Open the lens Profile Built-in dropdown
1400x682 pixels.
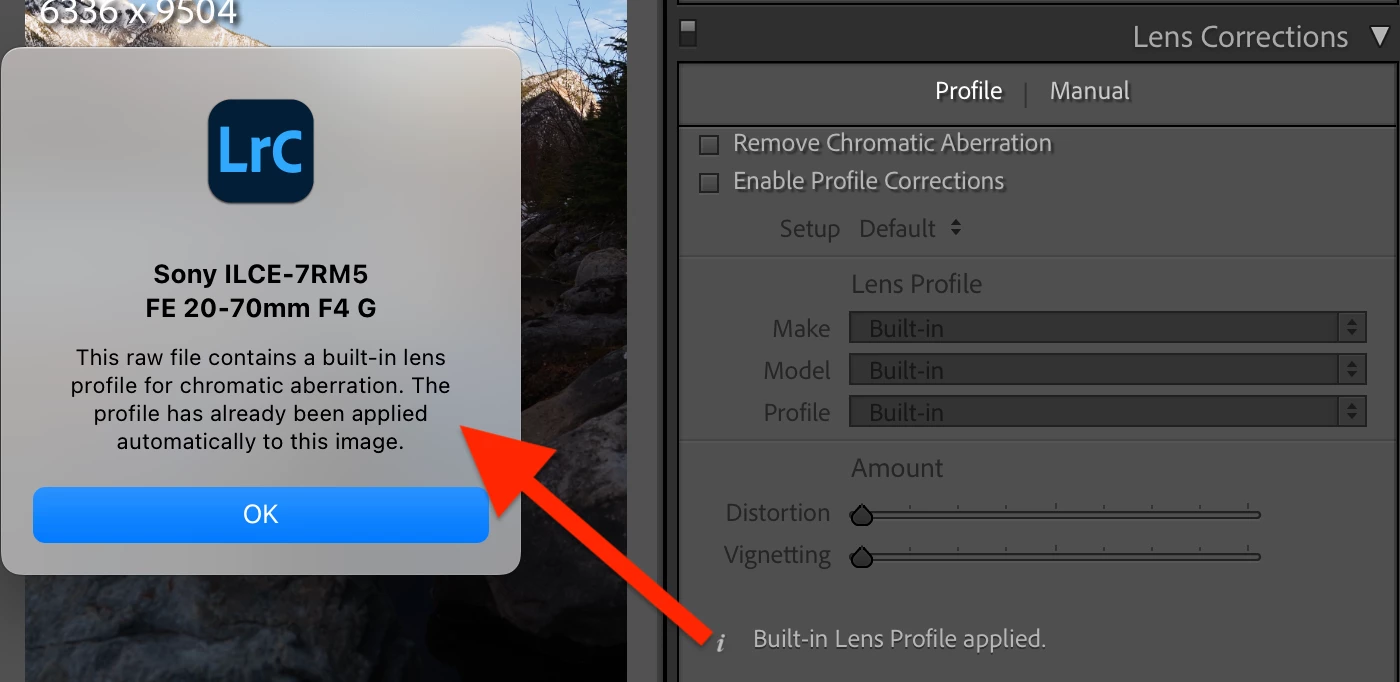click(1107, 412)
